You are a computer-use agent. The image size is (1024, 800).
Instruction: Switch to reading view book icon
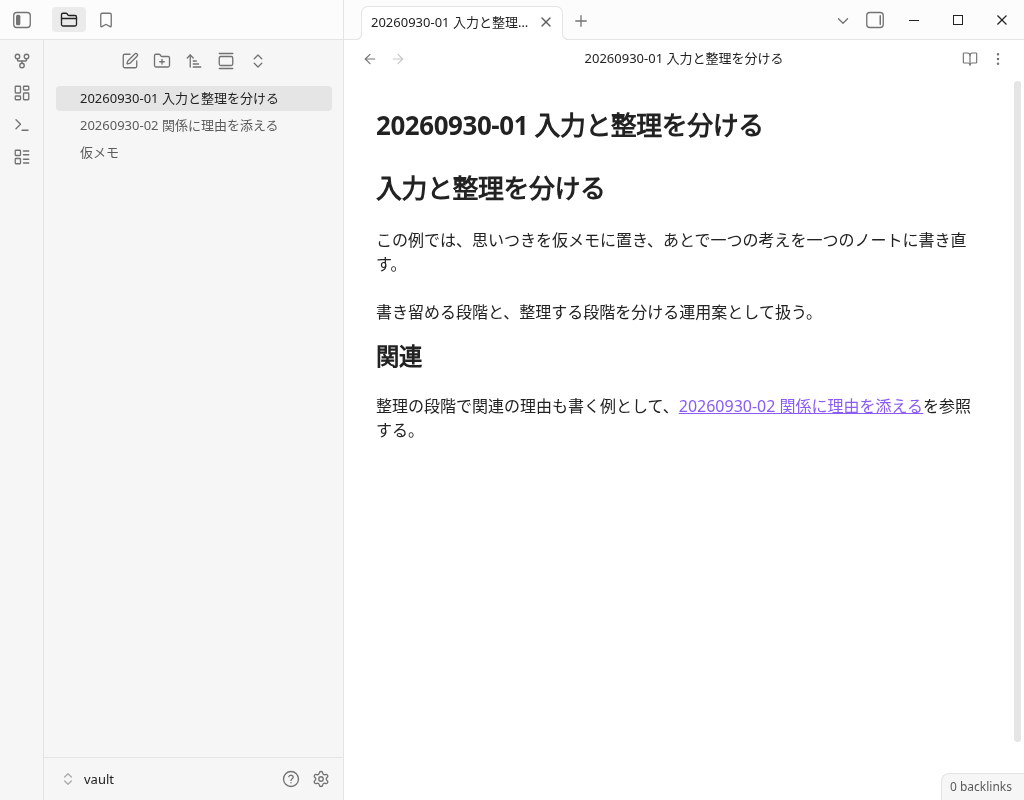point(970,59)
